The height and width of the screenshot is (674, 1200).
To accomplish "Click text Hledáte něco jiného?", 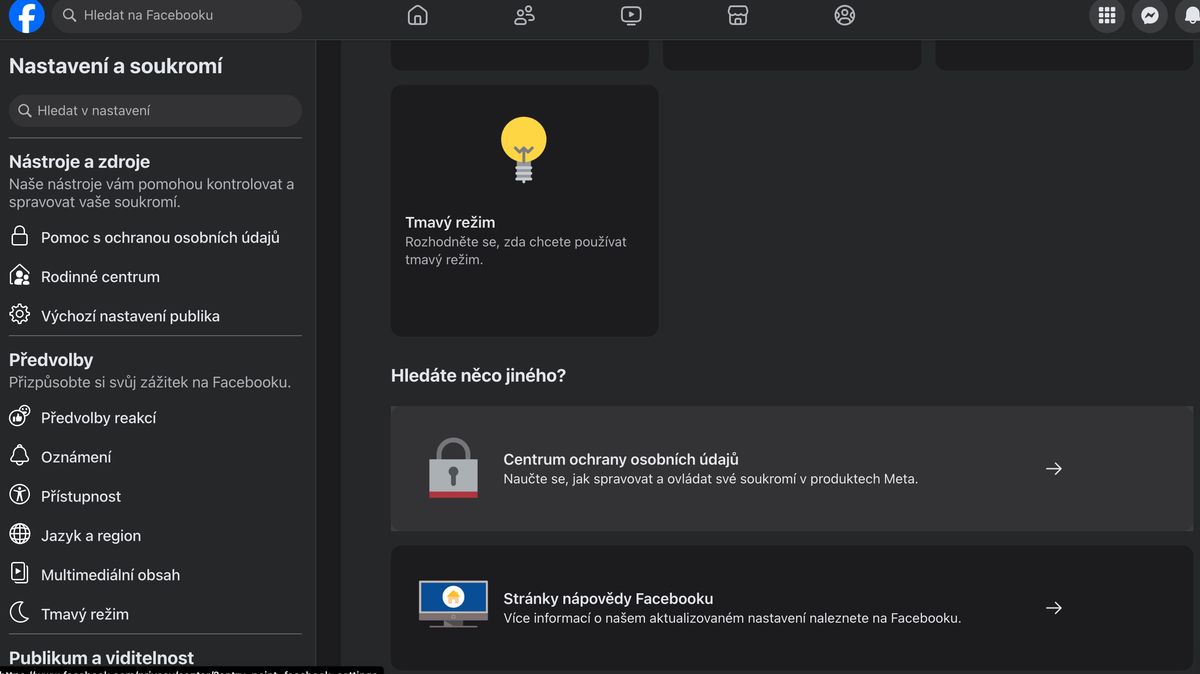I will [478, 376].
